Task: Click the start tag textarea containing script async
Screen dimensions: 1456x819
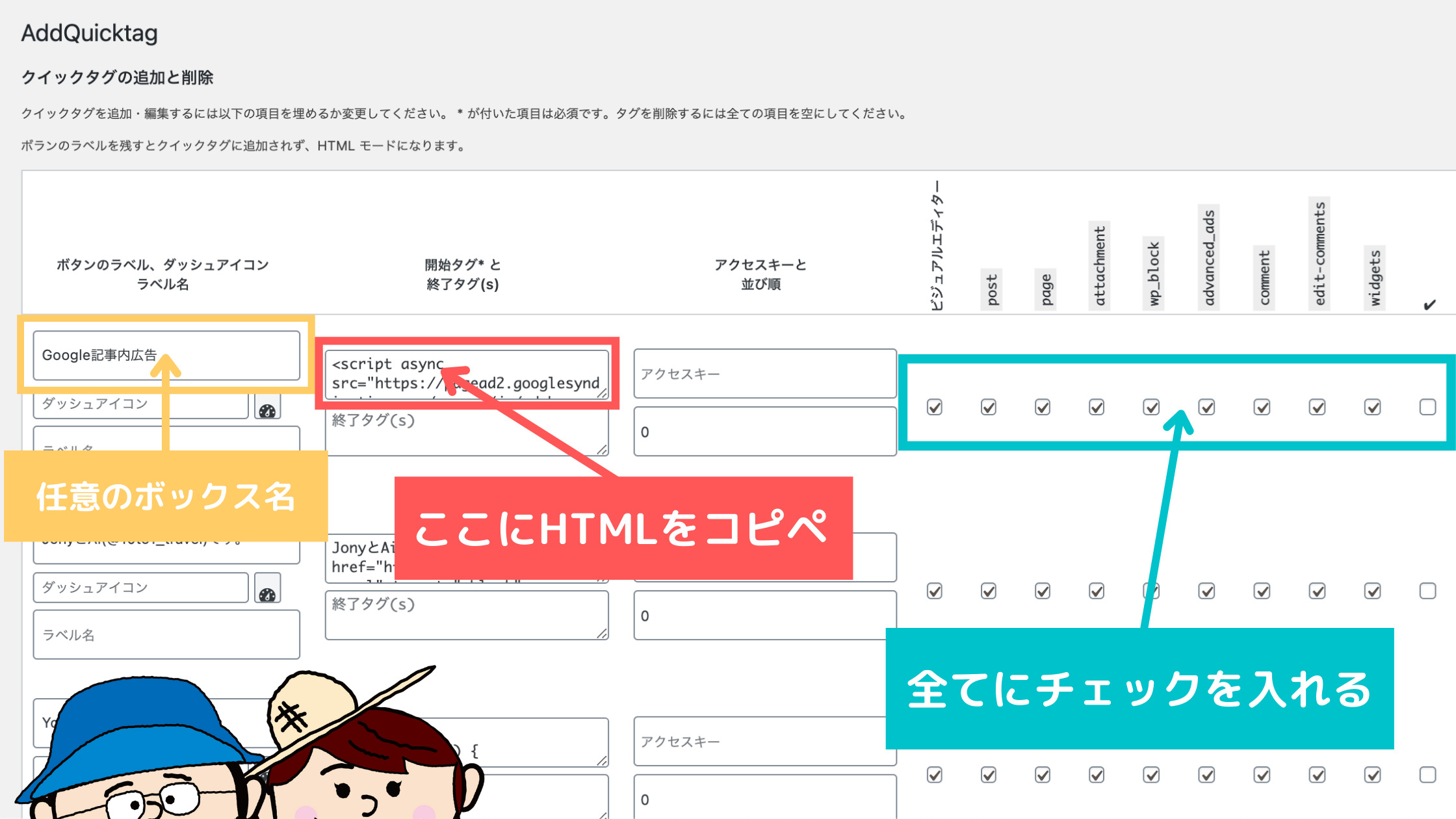Action: click(x=467, y=374)
